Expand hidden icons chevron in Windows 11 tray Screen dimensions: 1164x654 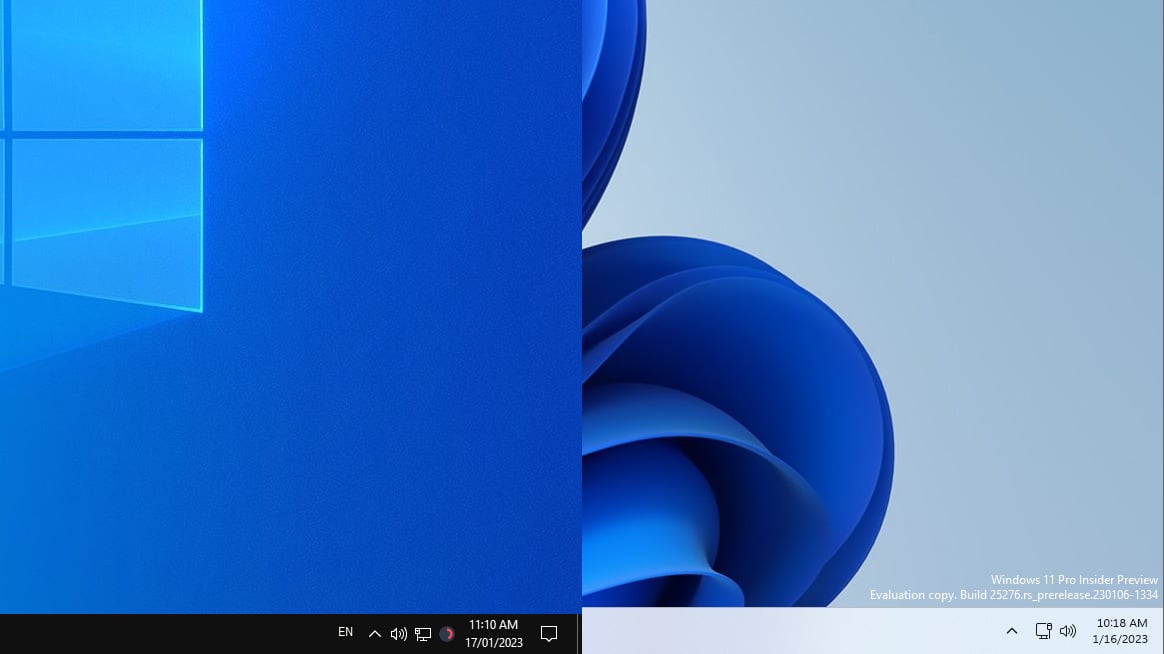(1012, 631)
